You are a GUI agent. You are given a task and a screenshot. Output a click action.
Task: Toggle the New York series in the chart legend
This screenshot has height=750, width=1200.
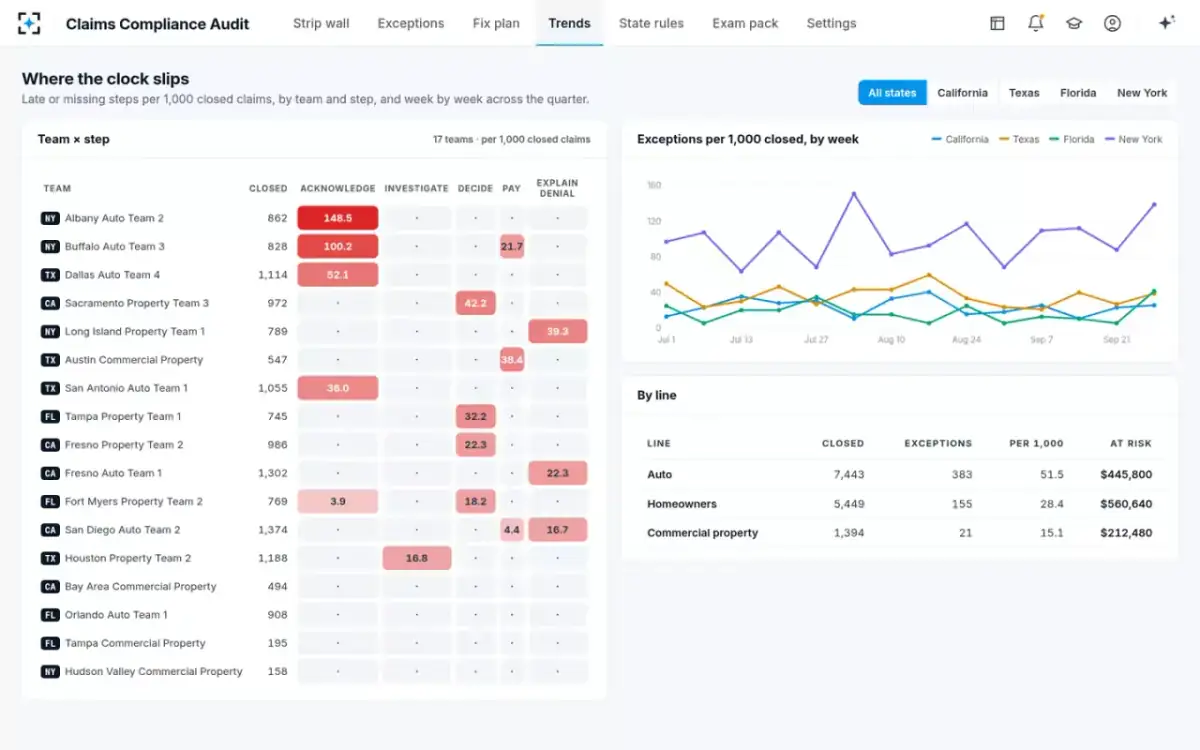1134,140
